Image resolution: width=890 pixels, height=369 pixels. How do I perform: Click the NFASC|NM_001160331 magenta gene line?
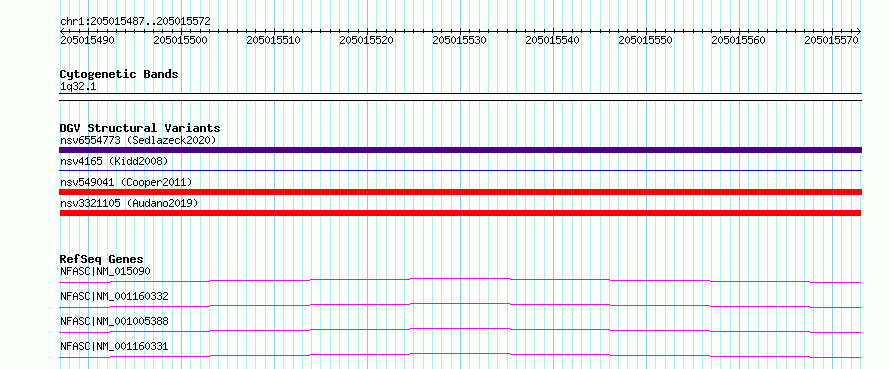pos(460,355)
